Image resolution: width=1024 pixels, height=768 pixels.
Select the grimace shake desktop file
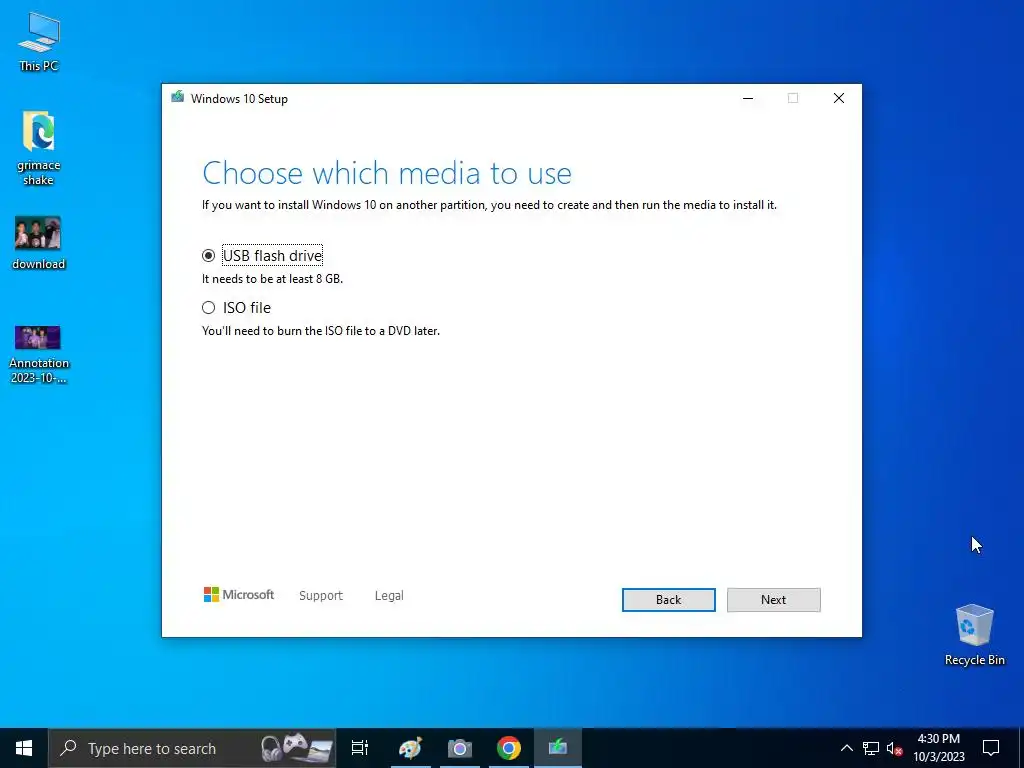click(x=39, y=148)
